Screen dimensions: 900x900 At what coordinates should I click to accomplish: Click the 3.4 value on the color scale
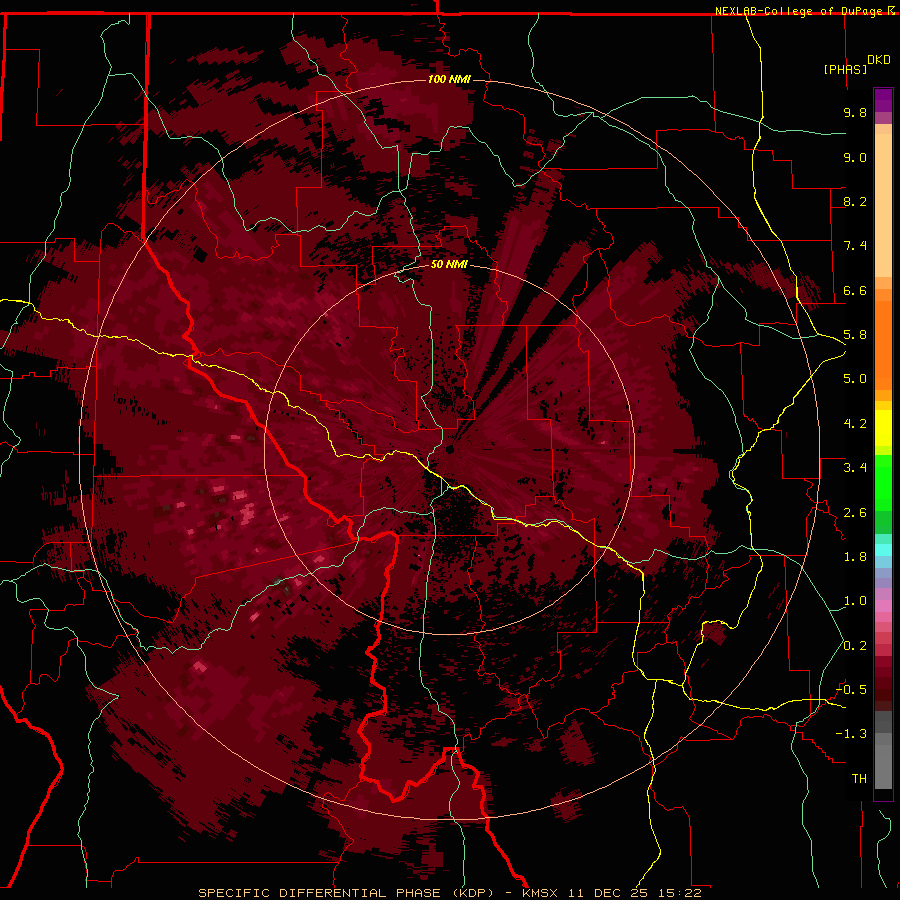(x=855, y=468)
